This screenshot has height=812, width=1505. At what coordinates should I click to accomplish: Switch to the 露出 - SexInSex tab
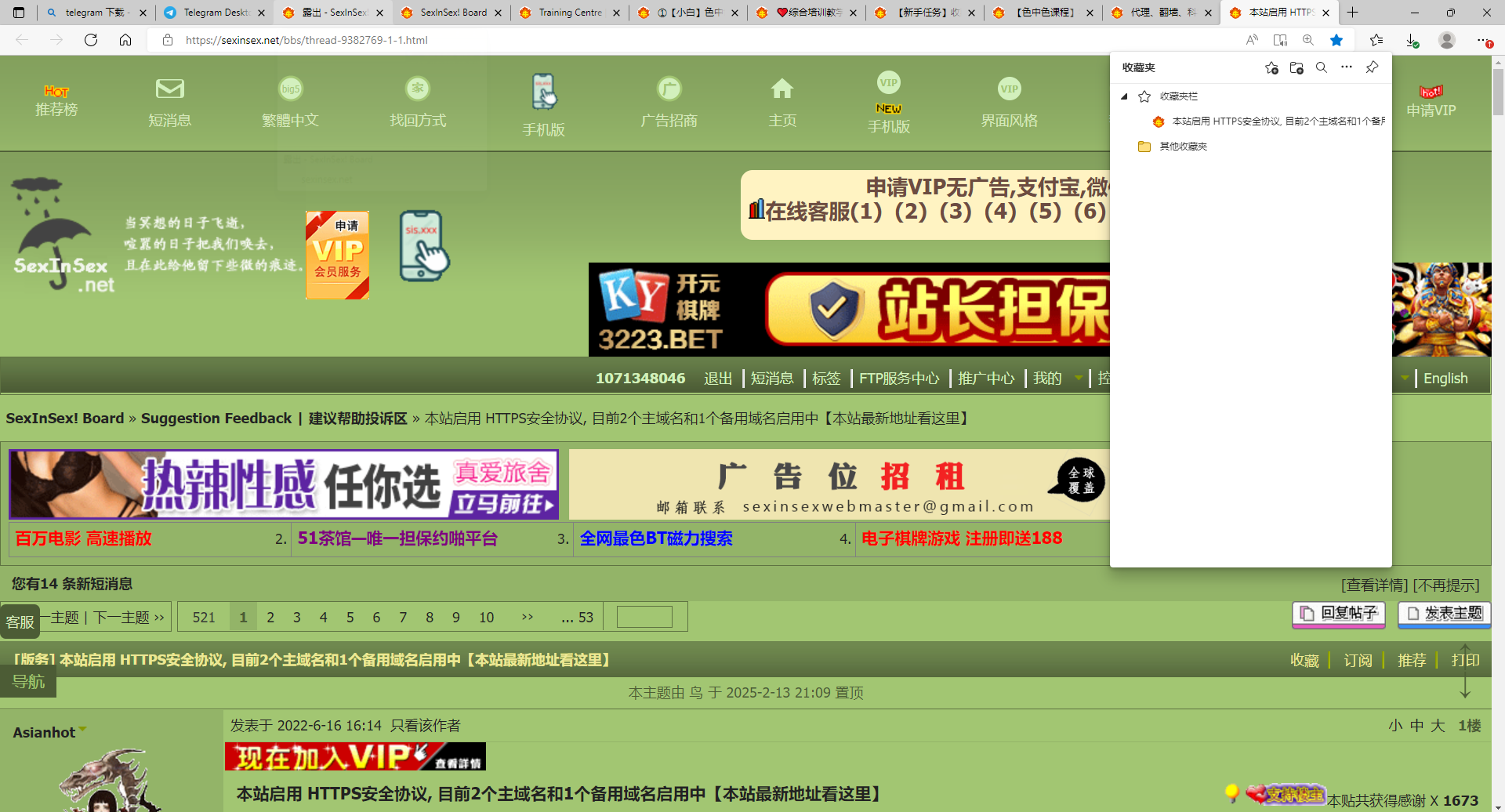coord(333,13)
